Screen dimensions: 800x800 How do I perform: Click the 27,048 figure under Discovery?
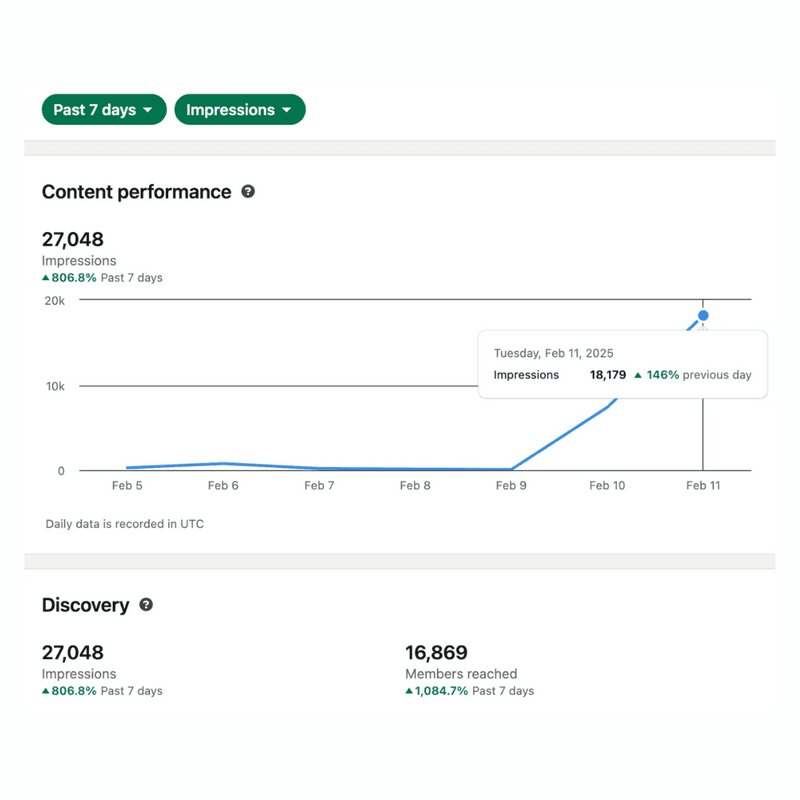[x=72, y=653]
